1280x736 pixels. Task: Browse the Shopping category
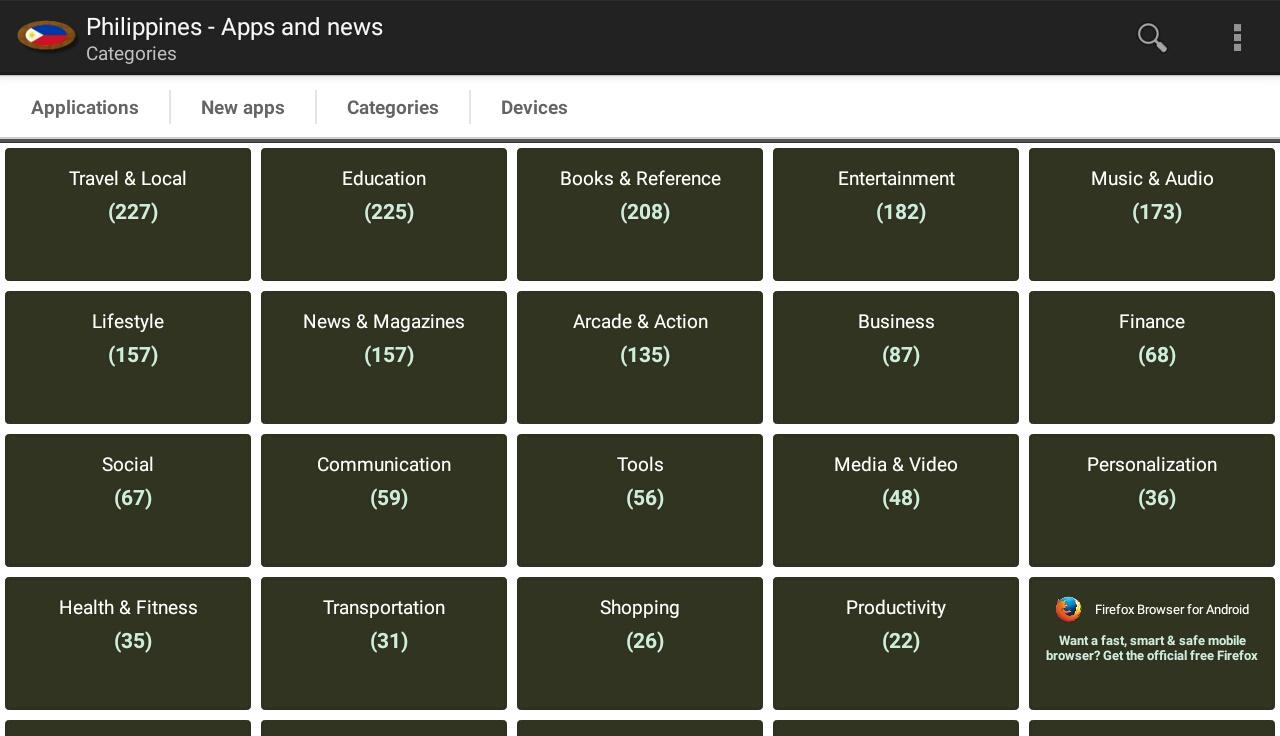point(640,643)
